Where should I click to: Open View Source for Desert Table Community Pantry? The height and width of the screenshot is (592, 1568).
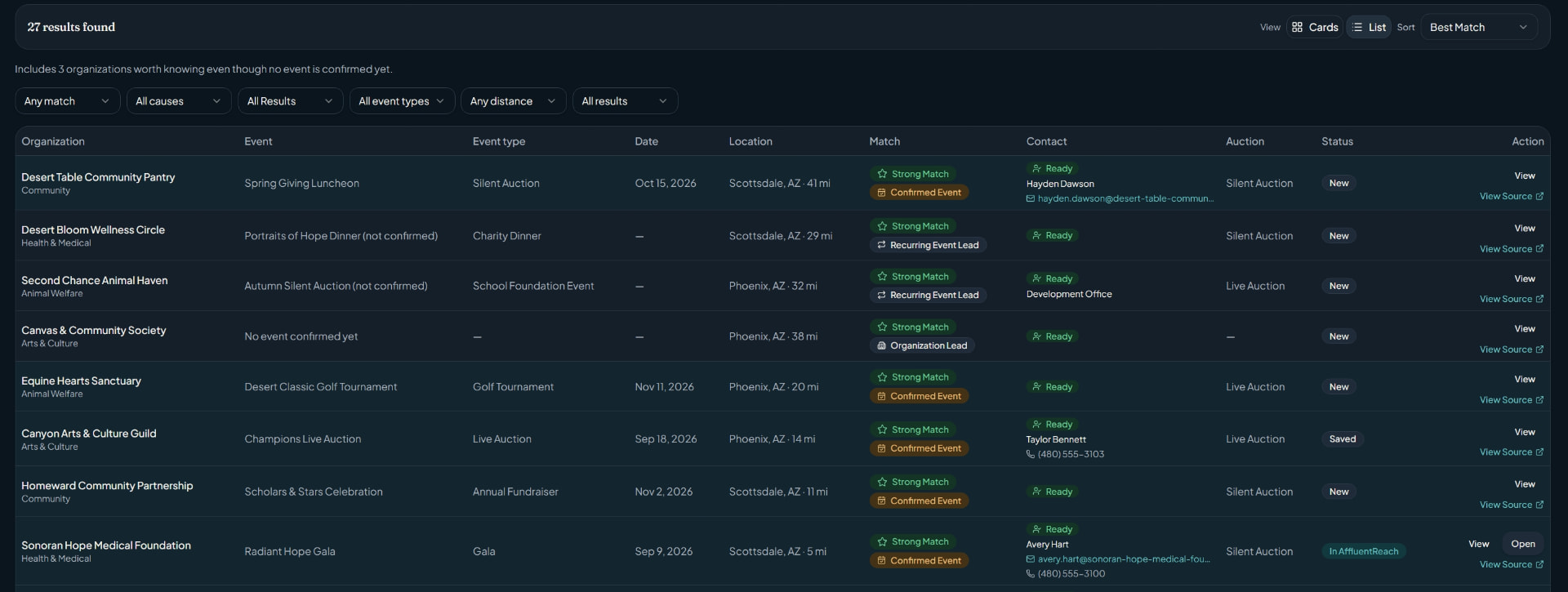point(1511,196)
